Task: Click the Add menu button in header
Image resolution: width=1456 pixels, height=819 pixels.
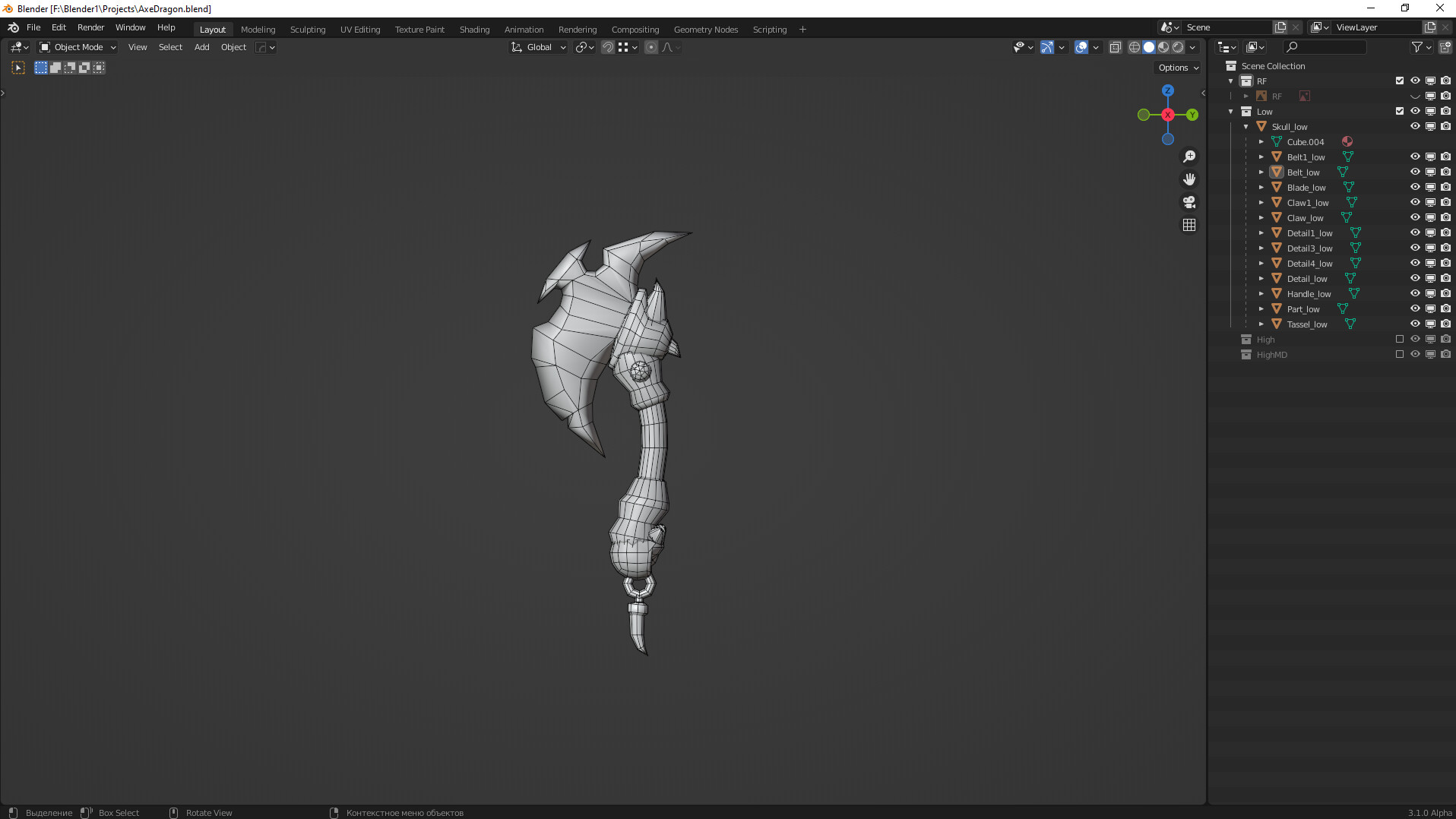Action: coord(201,47)
